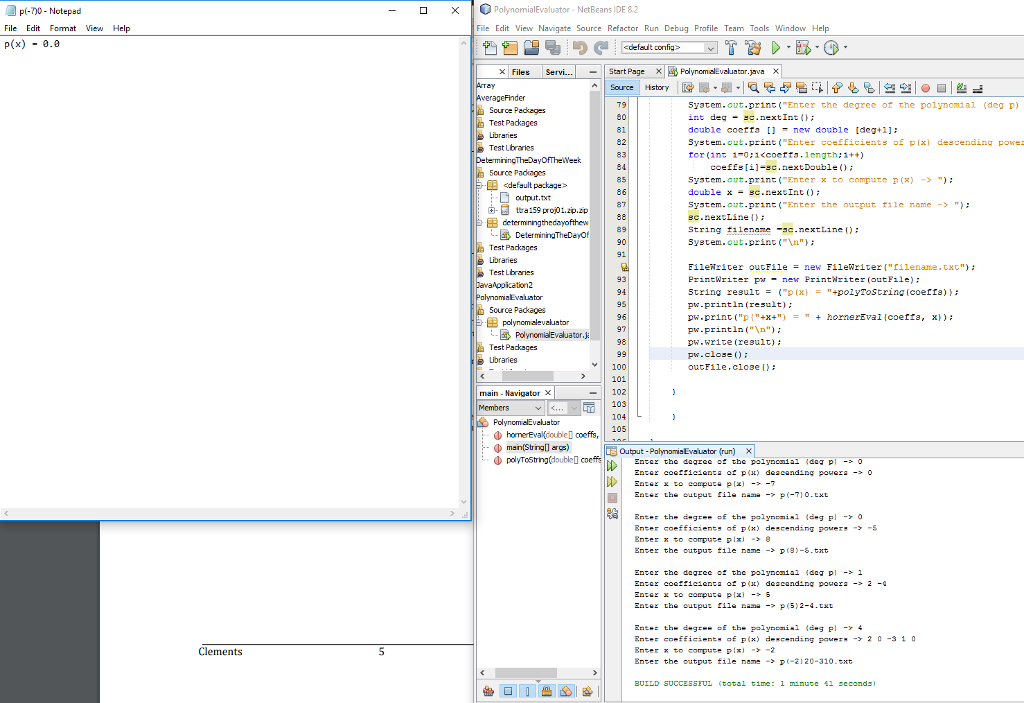1024x703 pixels.
Task: Open the Find Selection magnifier in editor toolbar
Action: 755,87
